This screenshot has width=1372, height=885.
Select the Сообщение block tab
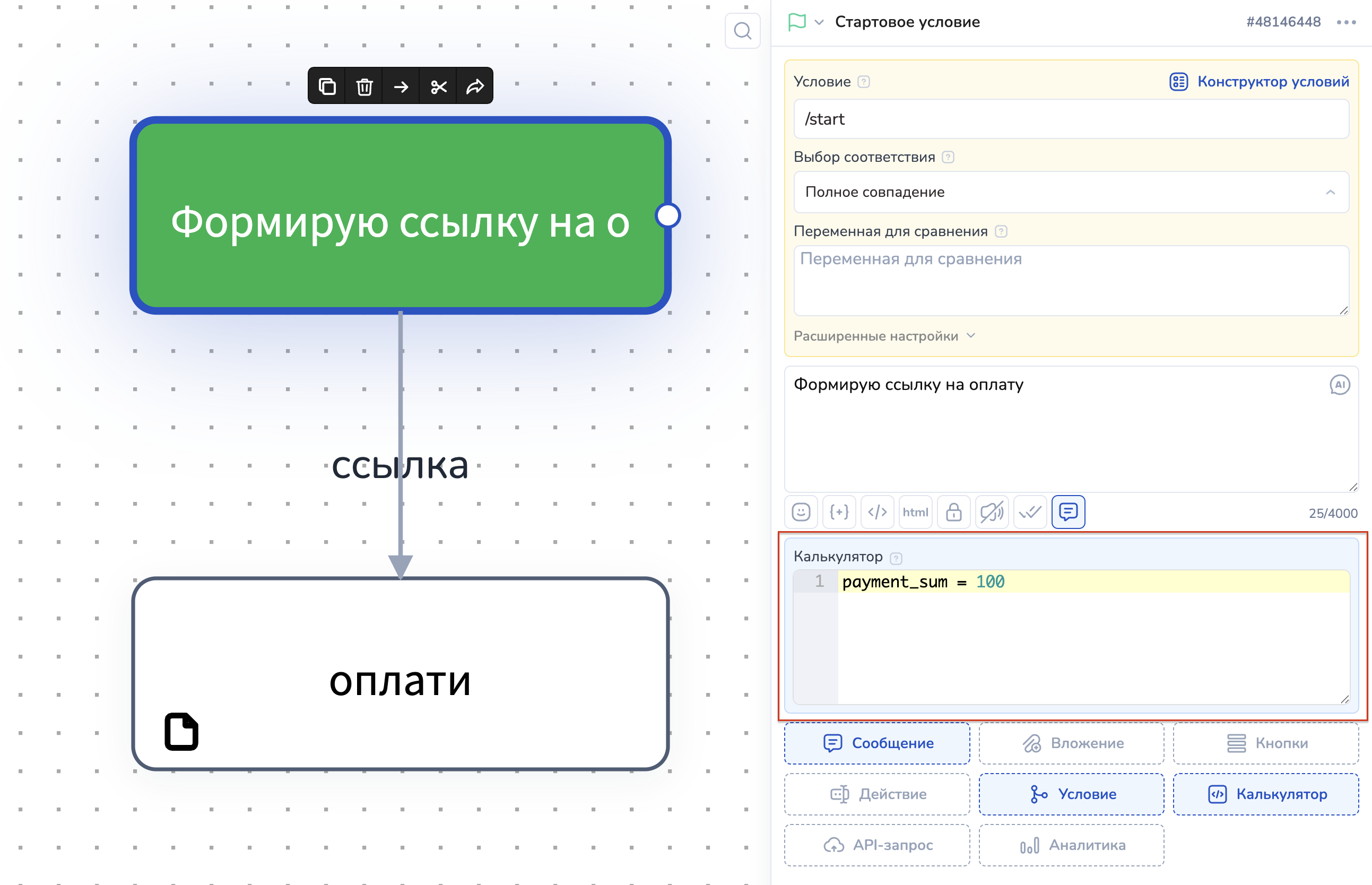pos(878,743)
